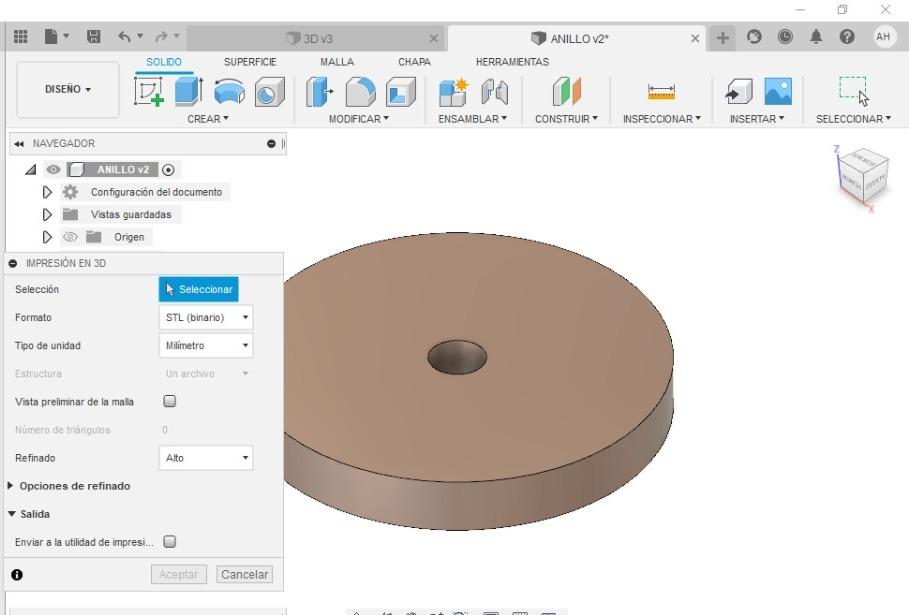Expand Configuración del documento node
Image resolution: width=909 pixels, height=615 pixels.
tap(47, 192)
